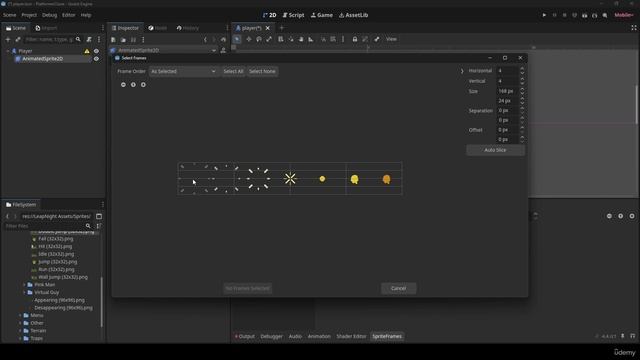The image size is (640, 360).
Task: Select Idle (32x32).png file
Action: pyautogui.click(x=56, y=254)
